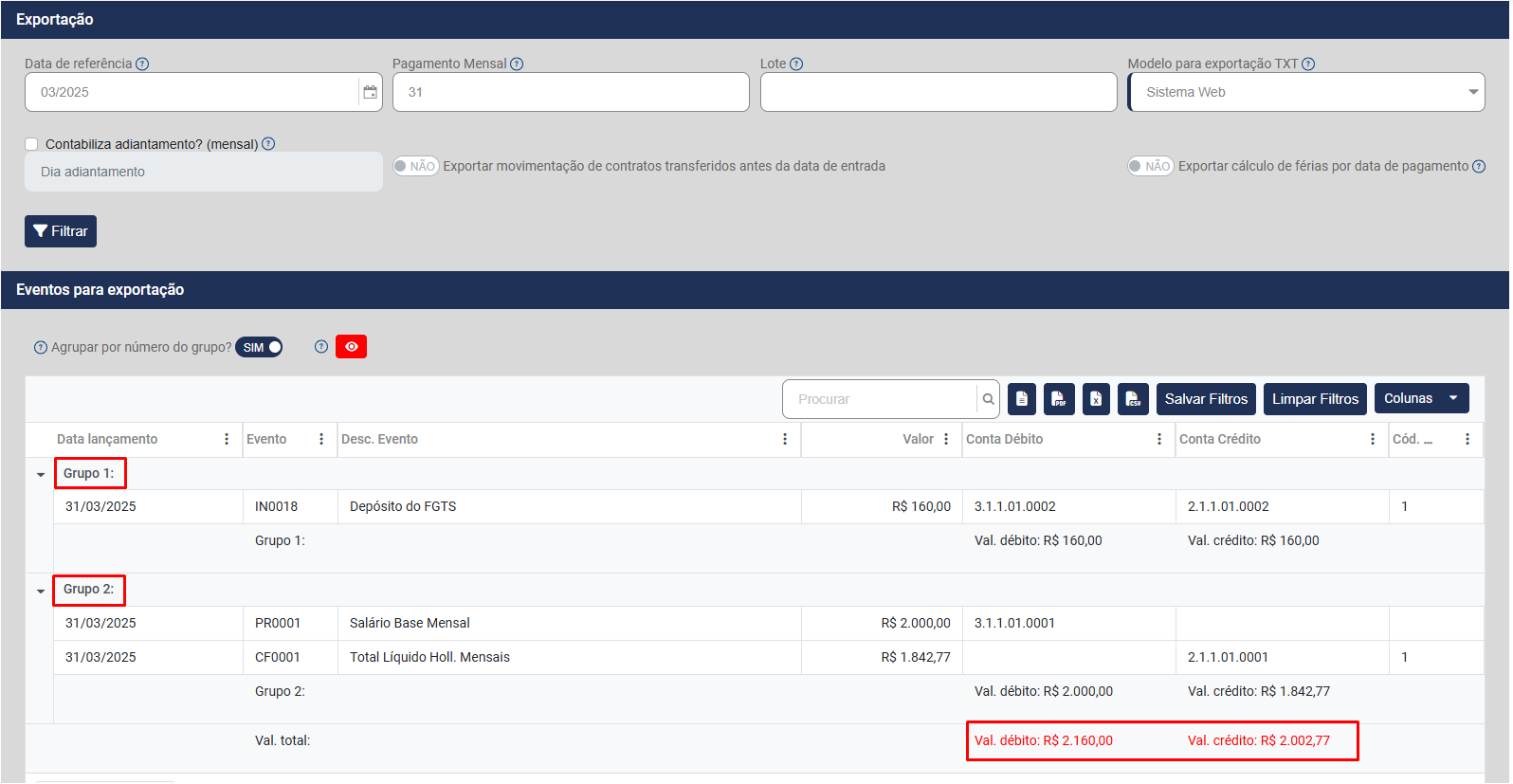Click the help icon next to Lote
This screenshot has height=784, width=1513.
796,64
